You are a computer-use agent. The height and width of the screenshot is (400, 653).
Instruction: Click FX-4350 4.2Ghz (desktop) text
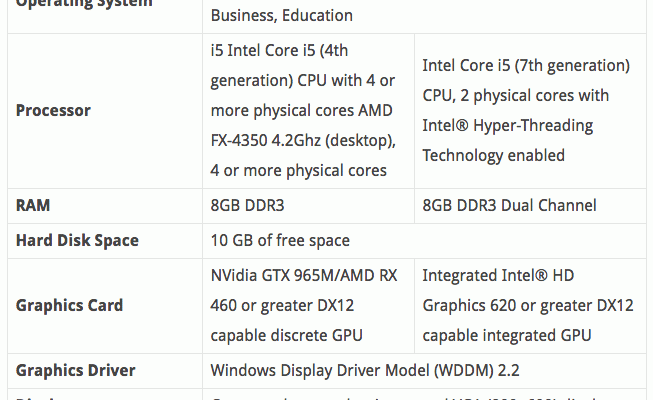tap(303, 140)
